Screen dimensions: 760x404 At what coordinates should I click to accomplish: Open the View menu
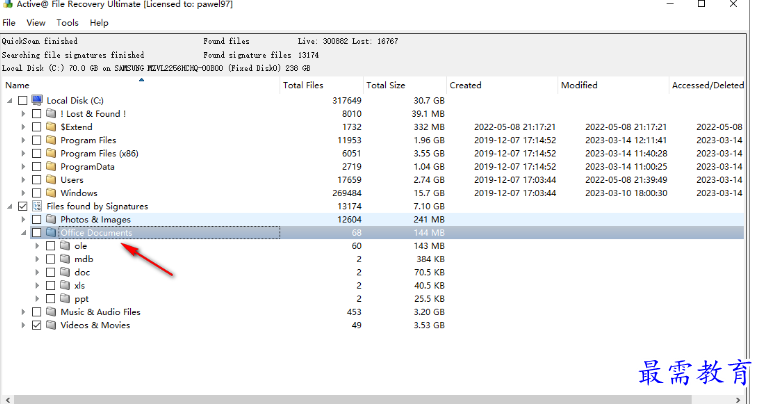[36, 23]
